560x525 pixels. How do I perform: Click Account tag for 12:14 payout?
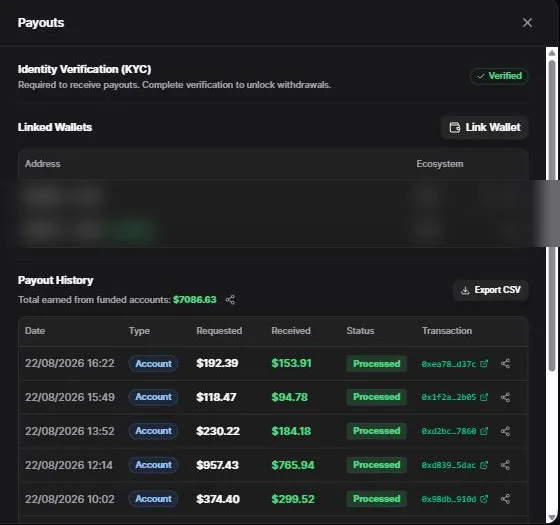pos(153,465)
